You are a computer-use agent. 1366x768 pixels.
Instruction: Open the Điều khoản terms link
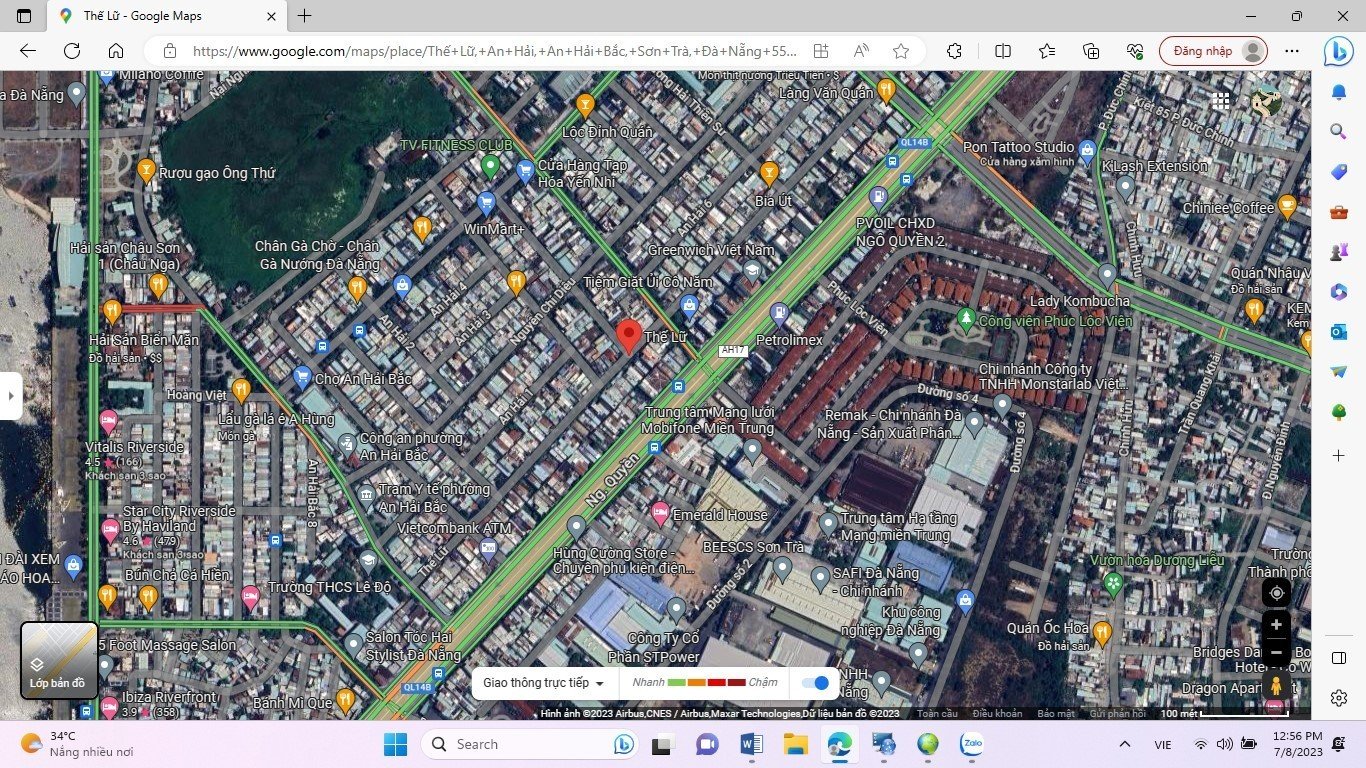click(997, 714)
